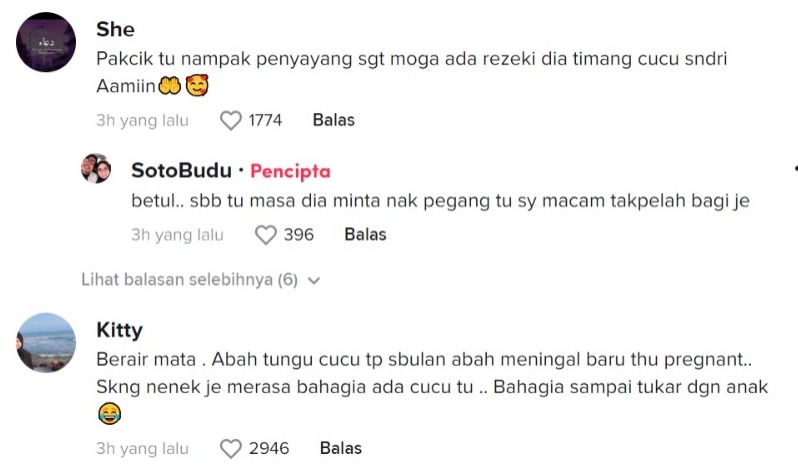Image resolution: width=798 pixels, height=469 pixels.
Task: Reply to Kitty's comment via Balas
Action: click(x=340, y=448)
